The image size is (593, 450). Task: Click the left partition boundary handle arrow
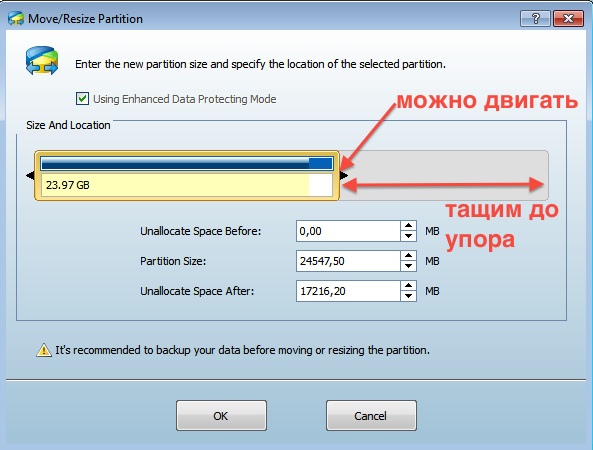point(30,175)
